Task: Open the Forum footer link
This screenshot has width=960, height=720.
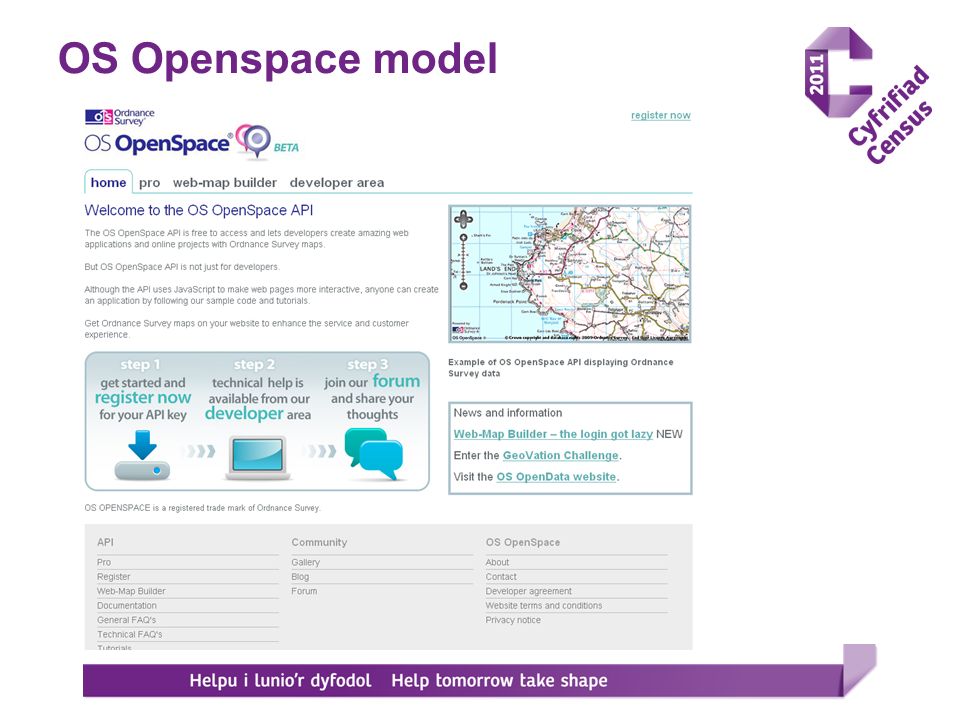Action: pyautogui.click(x=304, y=591)
